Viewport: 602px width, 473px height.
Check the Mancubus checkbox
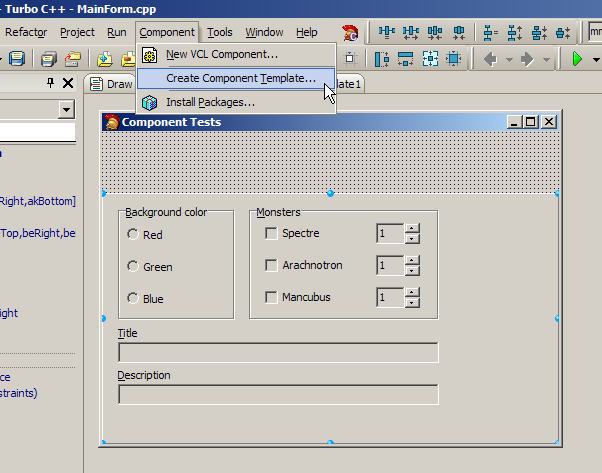(271, 298)
